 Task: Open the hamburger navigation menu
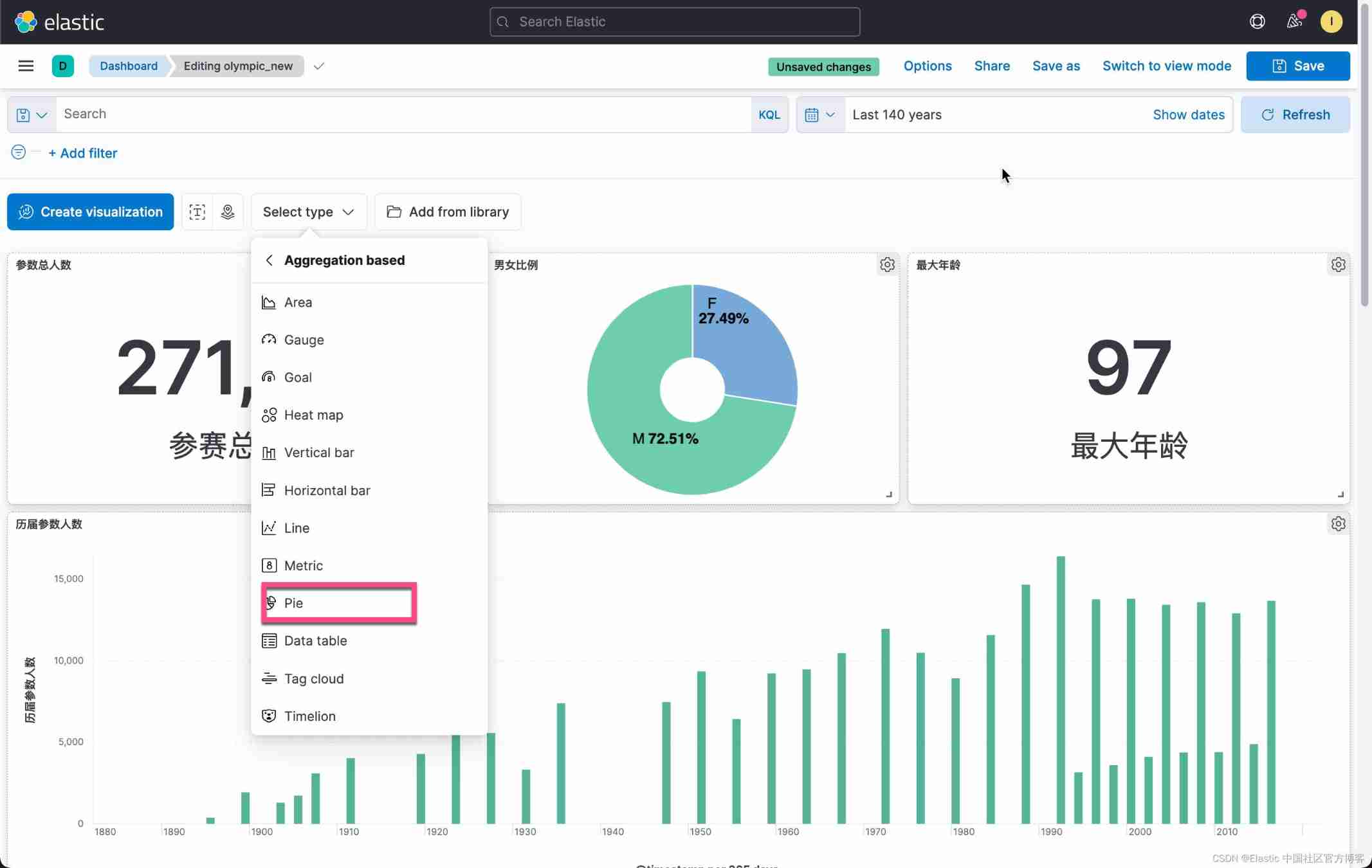click(x=26, y=66)
